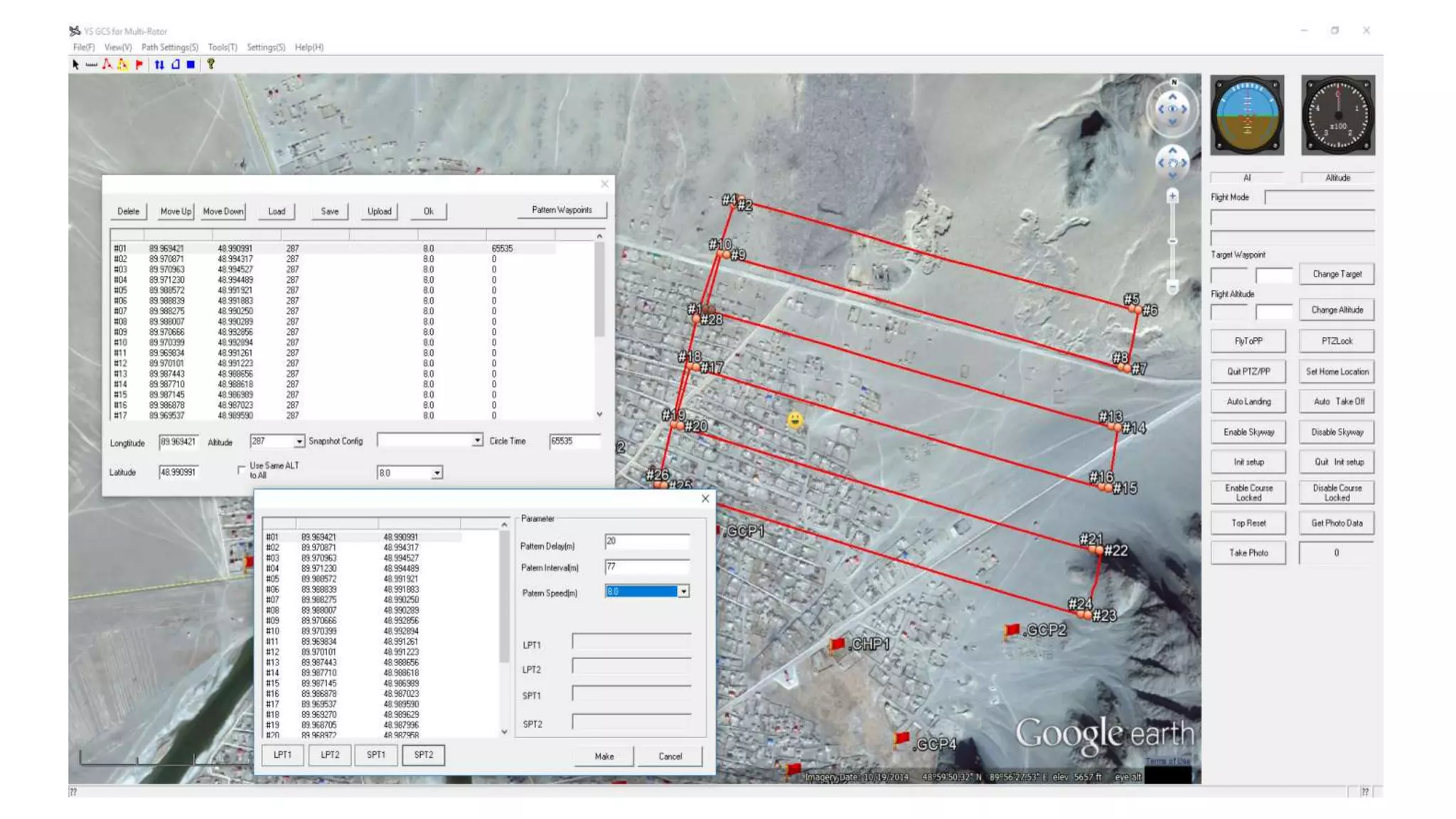Toggle the Use Same ALT to All checkbox
The height and width of the screenshot is (819, 1456).
[x=242, y=470]
